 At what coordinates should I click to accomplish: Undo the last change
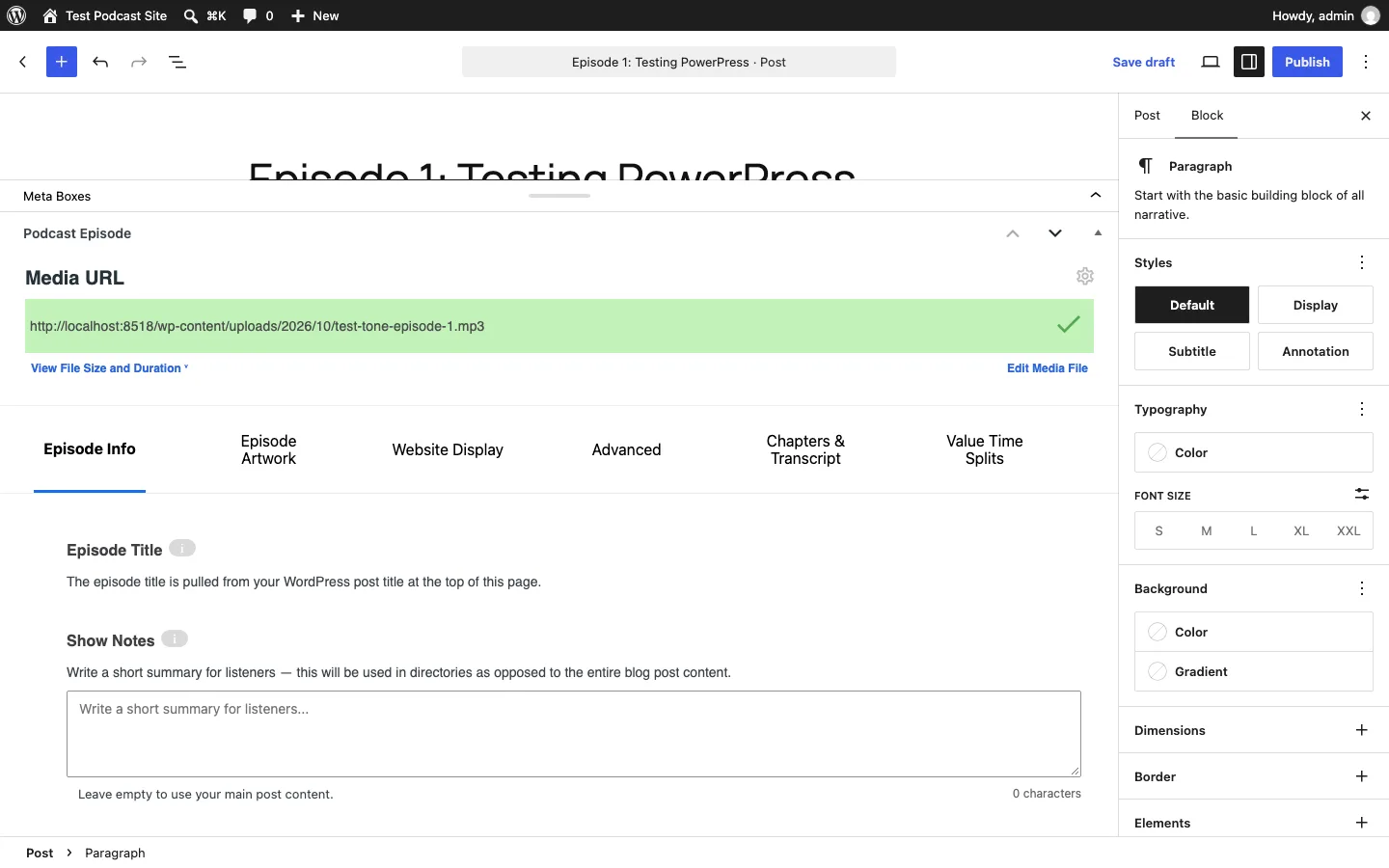point(100,62)
